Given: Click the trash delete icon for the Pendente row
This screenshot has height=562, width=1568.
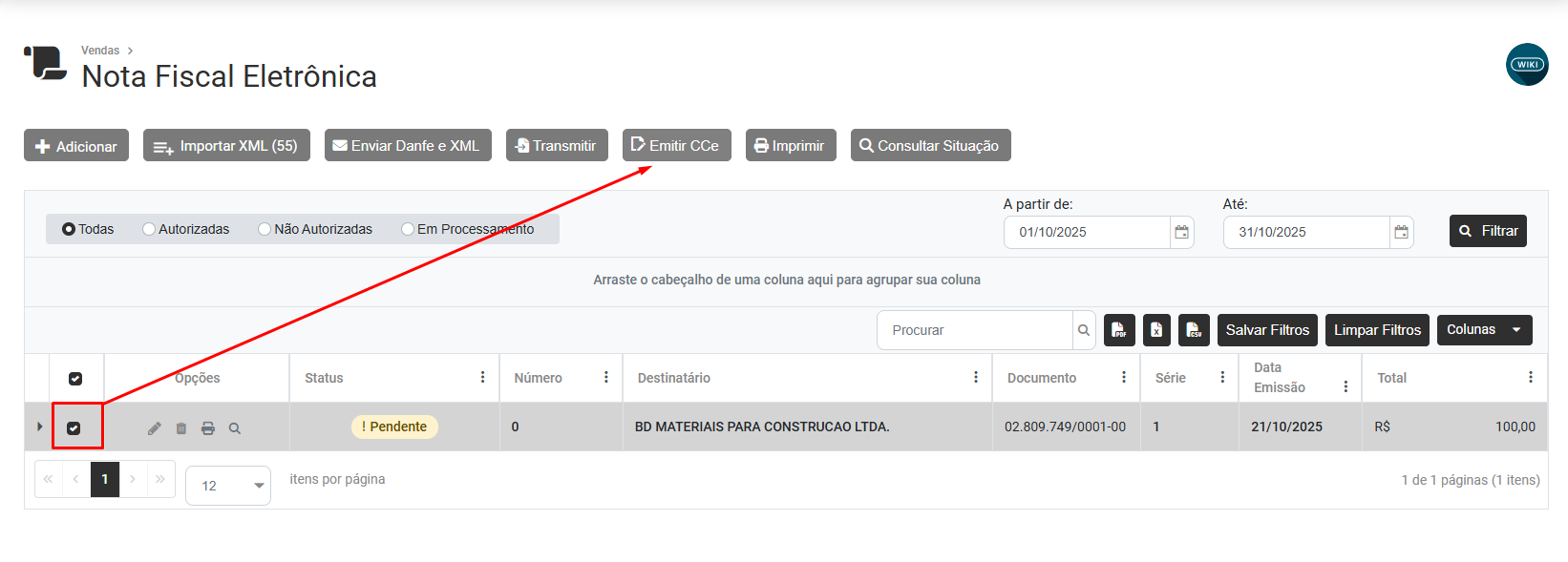Looking at the screenshot, I should coord(181,428).
